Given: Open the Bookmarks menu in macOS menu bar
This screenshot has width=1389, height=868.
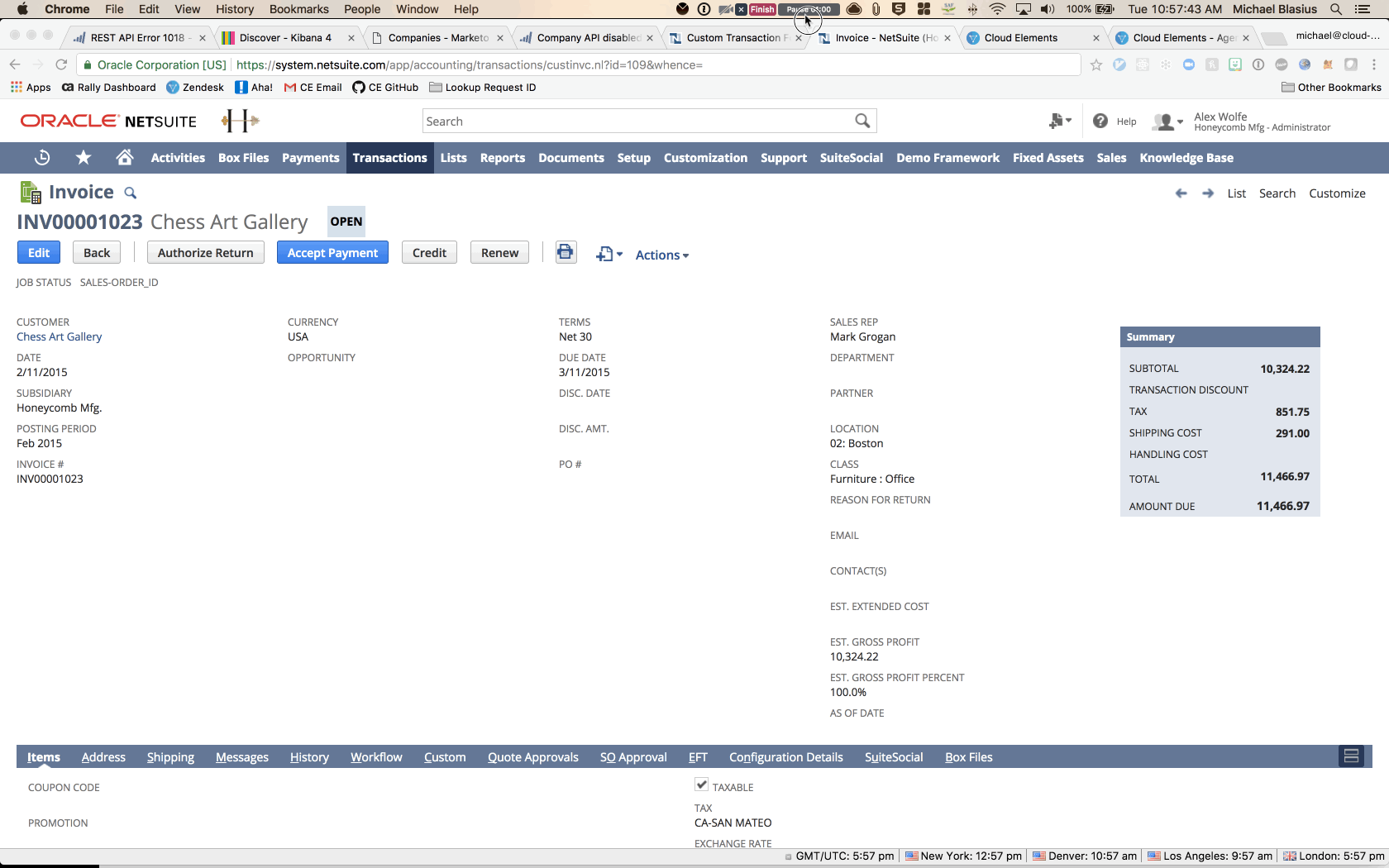Looking at the screenshot, I should (x=299, y=9).
